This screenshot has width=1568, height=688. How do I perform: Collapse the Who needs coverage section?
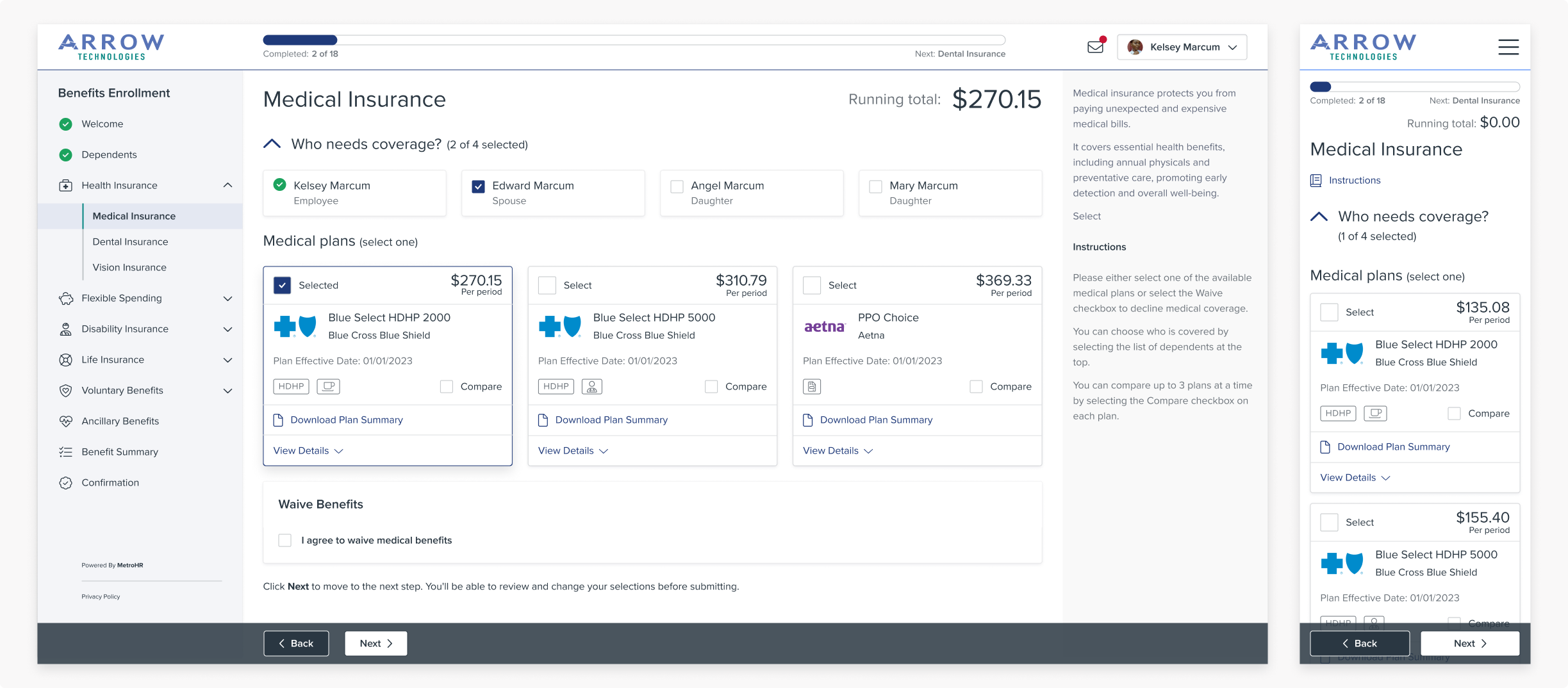pyautogui.click(x=272, y=144)
